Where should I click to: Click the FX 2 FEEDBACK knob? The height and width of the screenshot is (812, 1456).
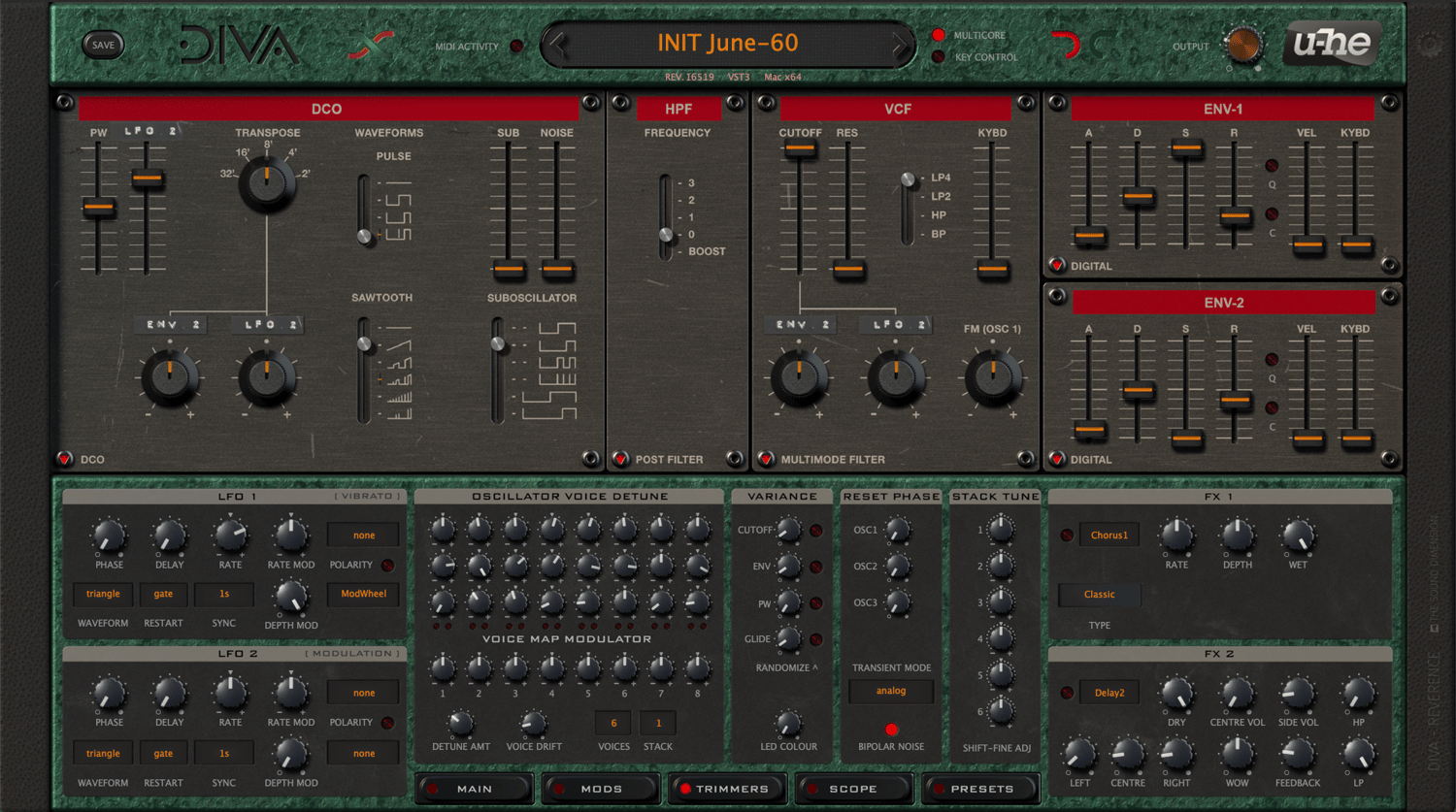click(1298, 754)
